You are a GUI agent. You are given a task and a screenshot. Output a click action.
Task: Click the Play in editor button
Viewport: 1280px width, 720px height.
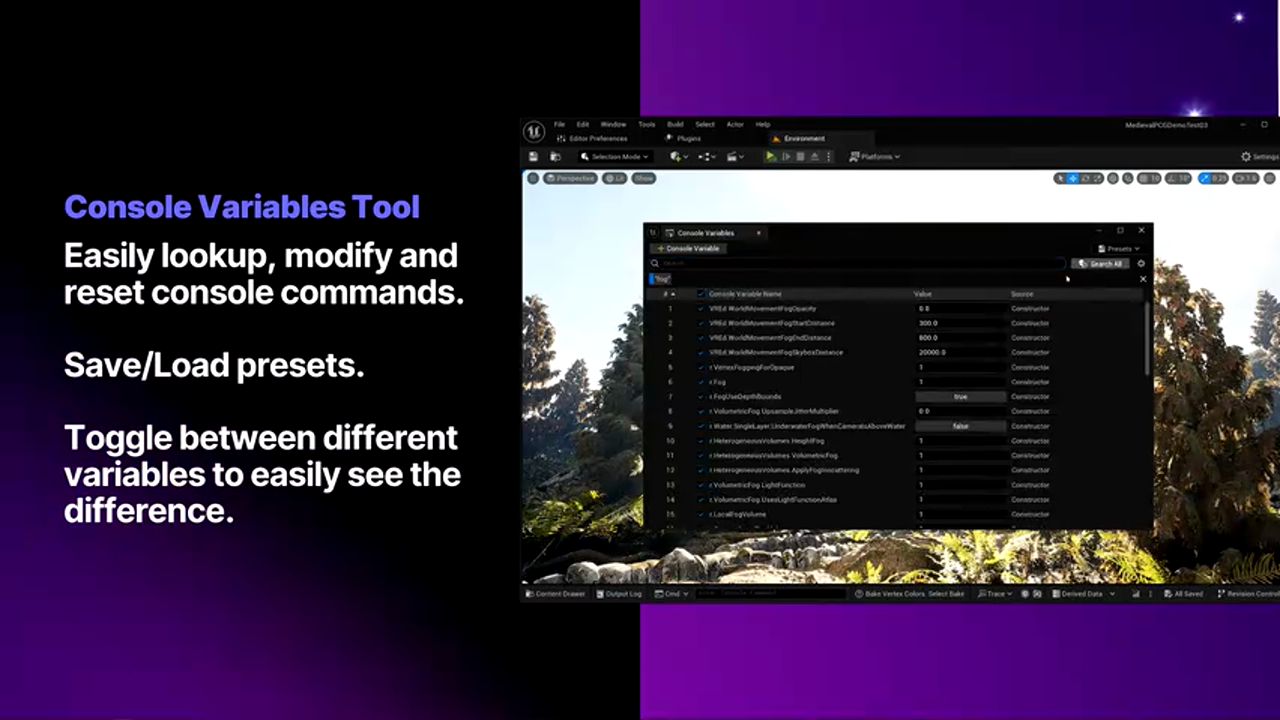click(x=770, y=157)
